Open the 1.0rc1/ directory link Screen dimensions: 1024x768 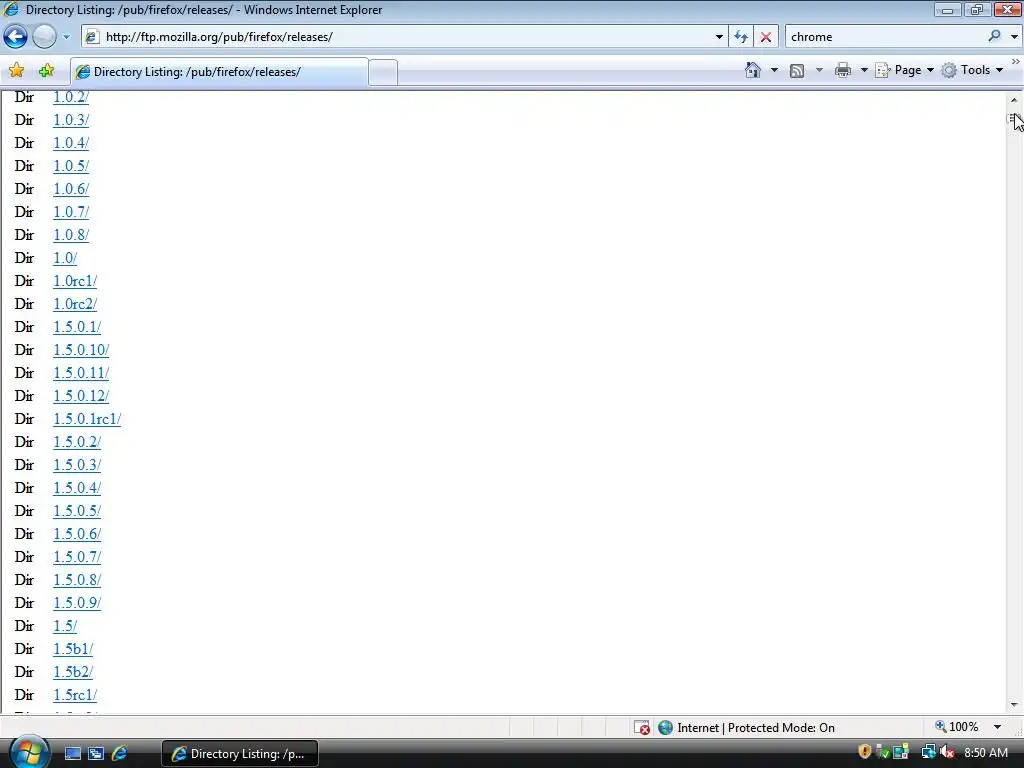[x=74, y=281]
